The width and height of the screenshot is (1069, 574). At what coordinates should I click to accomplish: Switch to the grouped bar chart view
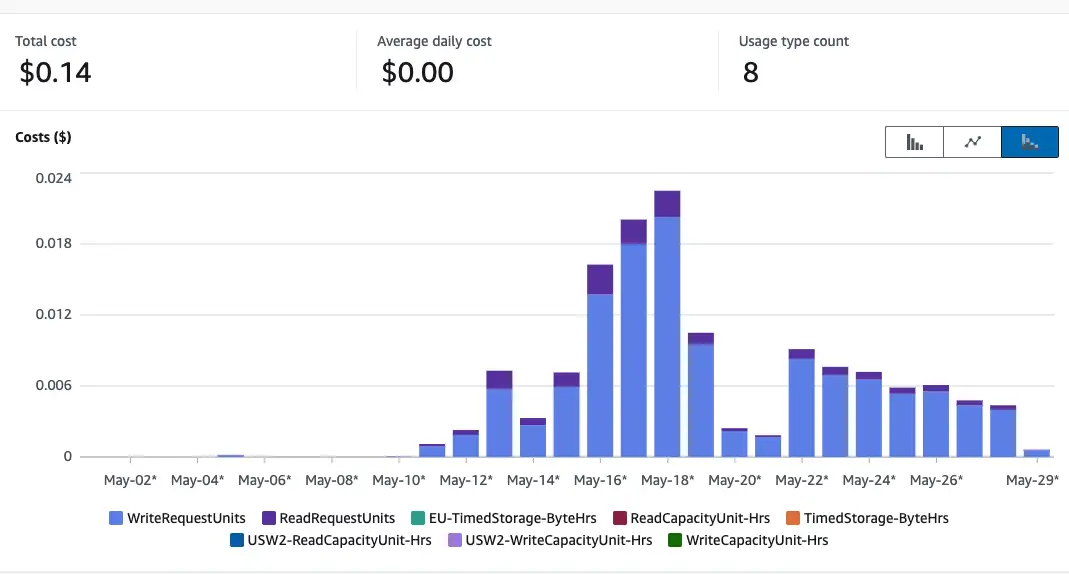point(914,142)
